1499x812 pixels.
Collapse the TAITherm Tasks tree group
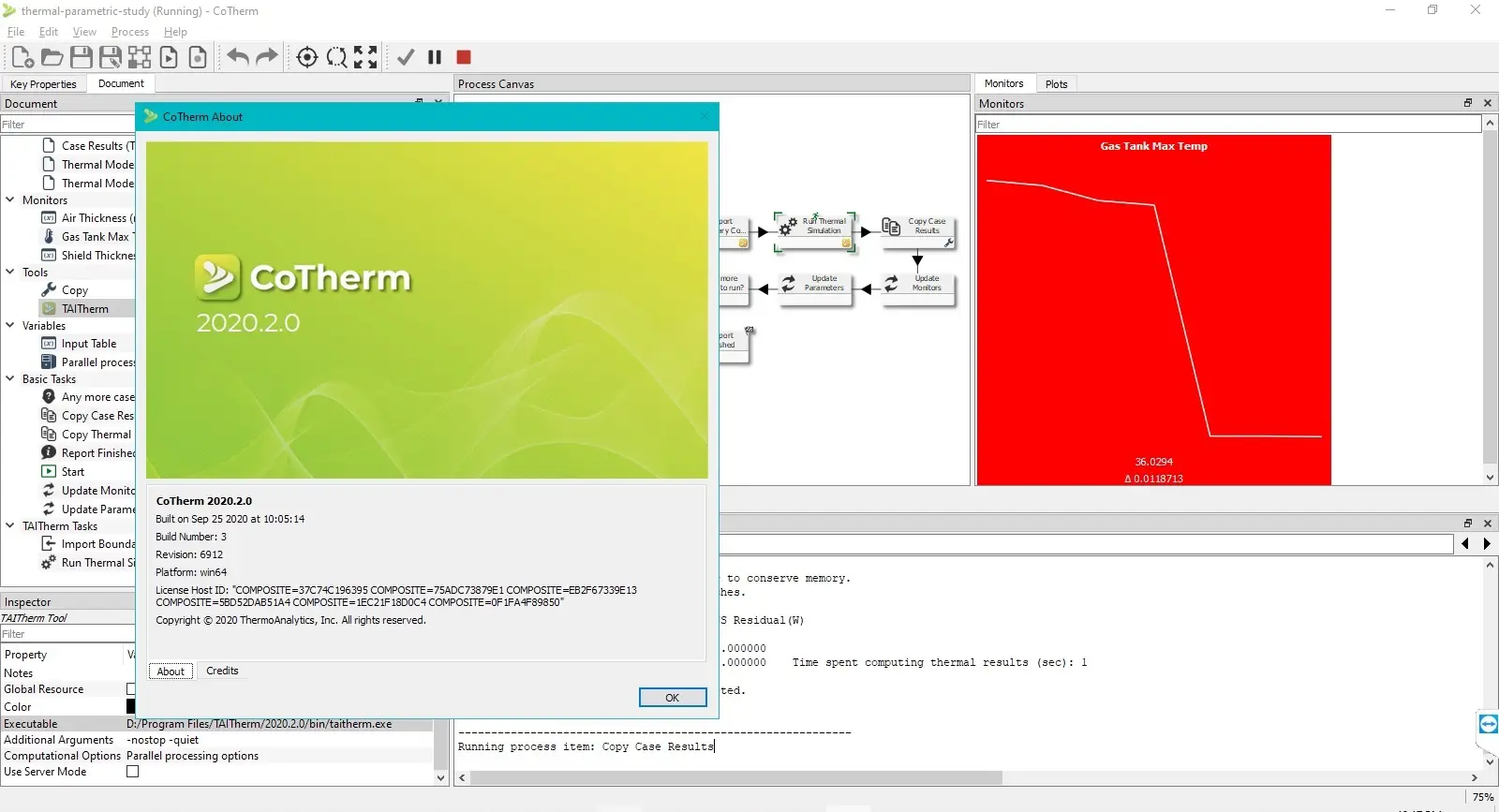[x=10, y=525]
